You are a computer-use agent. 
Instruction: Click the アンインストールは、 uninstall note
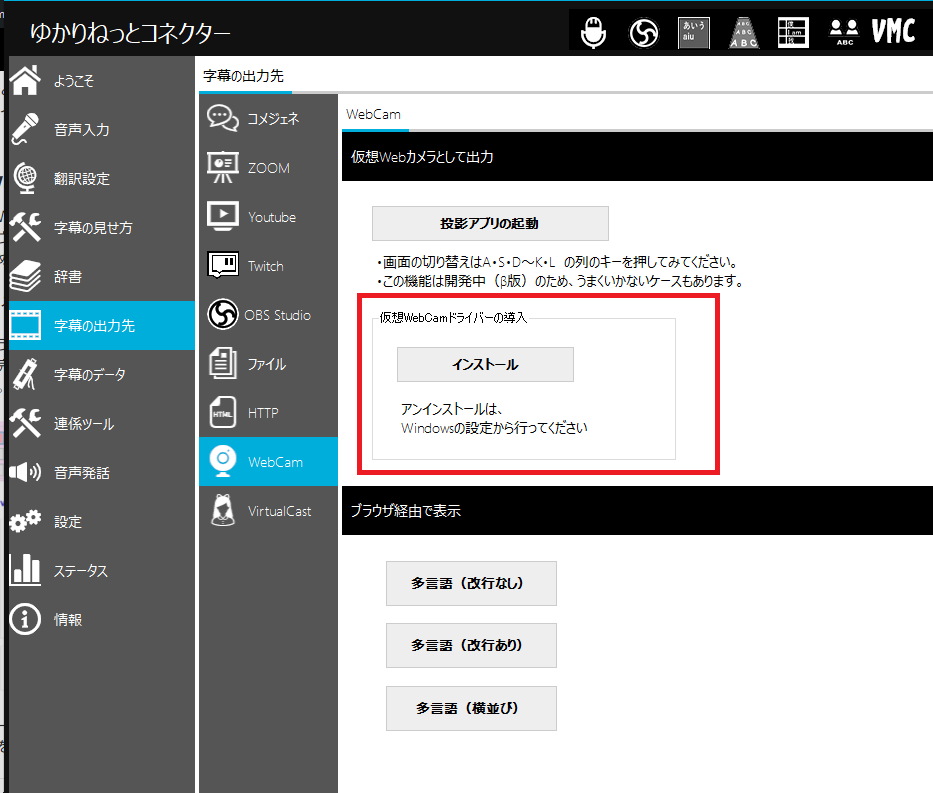(x=452, y=409)
